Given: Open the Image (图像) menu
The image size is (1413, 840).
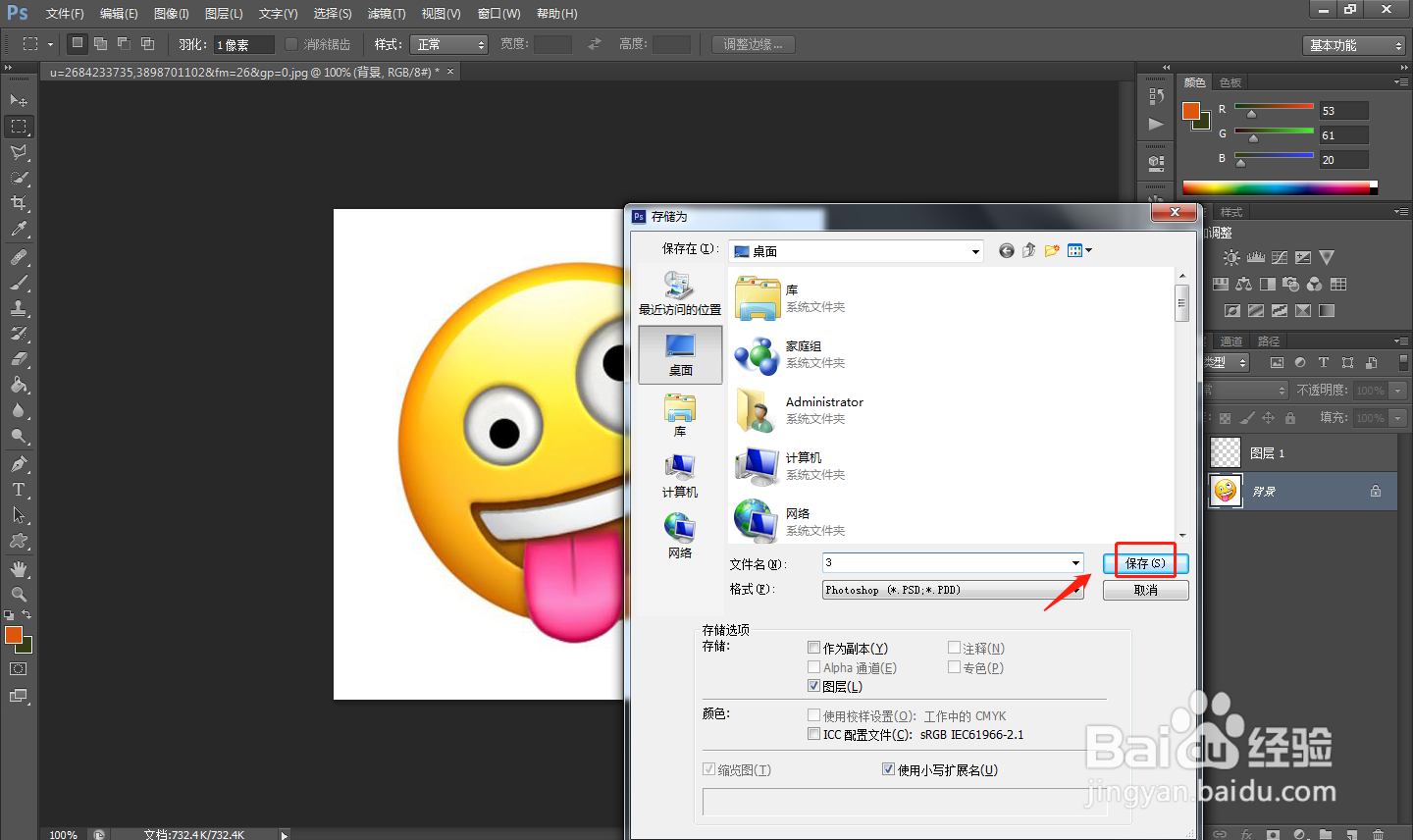Looking at the screenshot, I should coord(172,14).
